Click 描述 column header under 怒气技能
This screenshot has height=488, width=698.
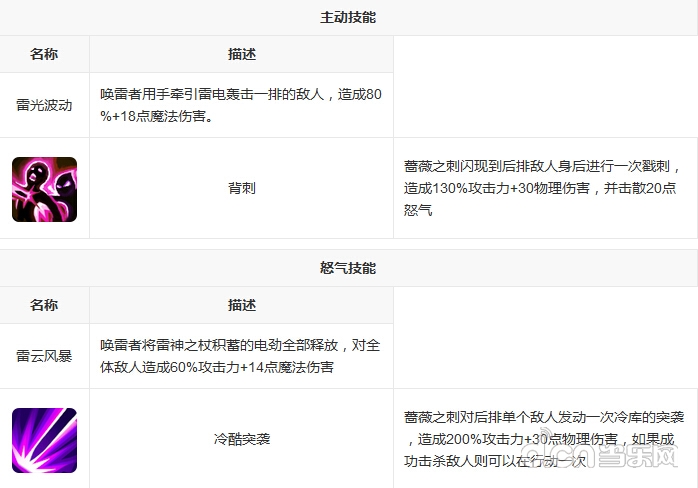(241, 305)
